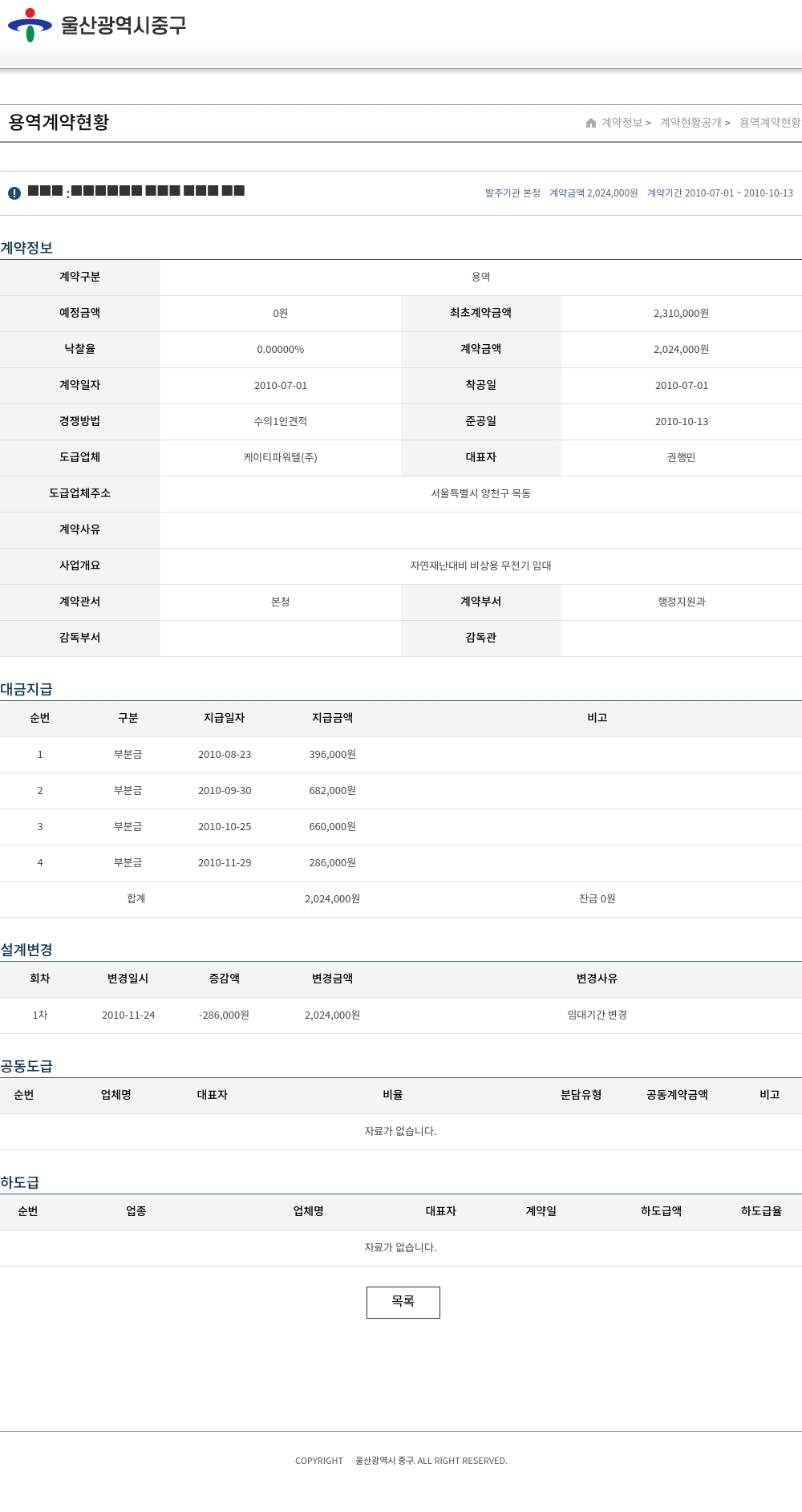This screenshot has height=1512, width=802.
Task: Select the payment row dated 2010-08-23
Action: coord(225,755)
